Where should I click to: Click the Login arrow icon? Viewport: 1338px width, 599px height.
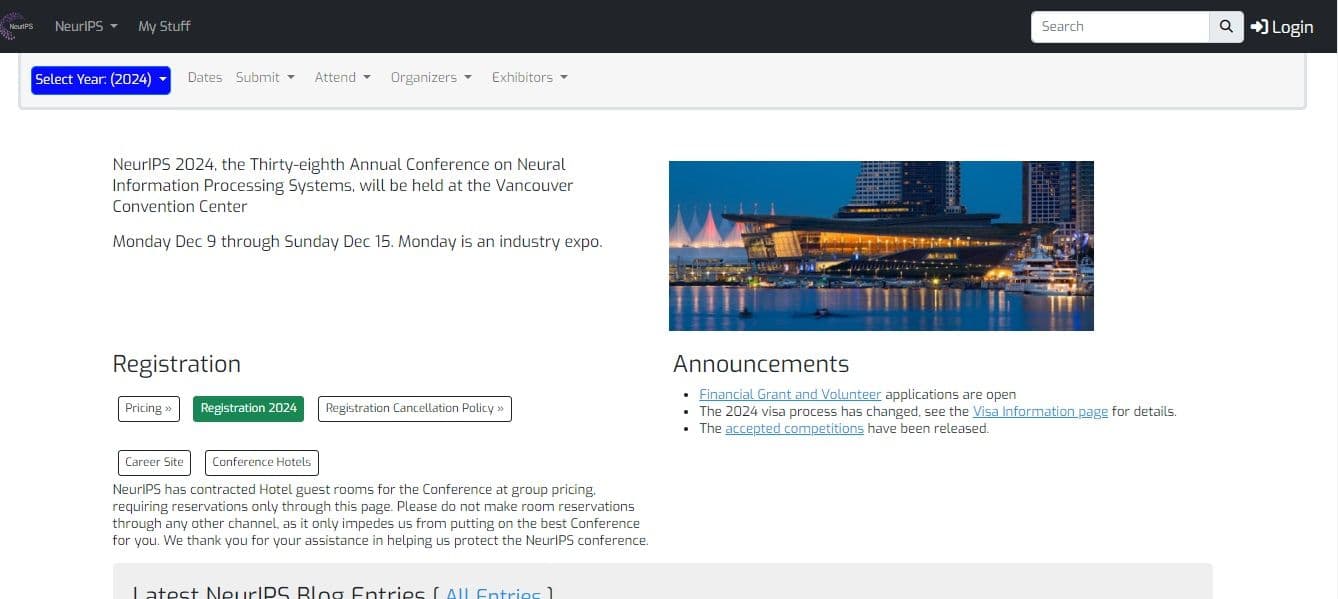coord(1259,27)
